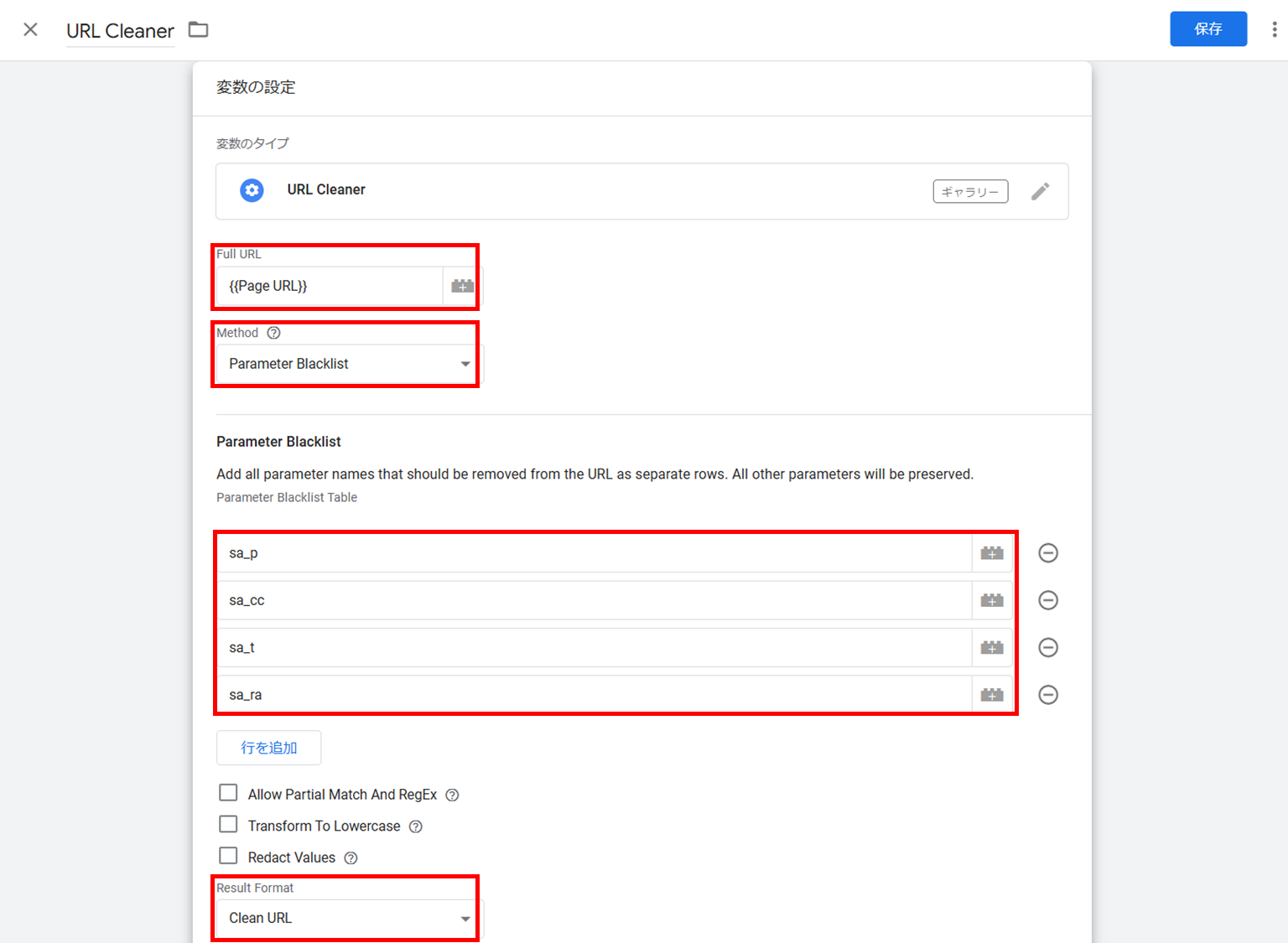Viewport: 1288px width, 943px height.
Task: Click the Full URL input field
Action: (331, 287)
